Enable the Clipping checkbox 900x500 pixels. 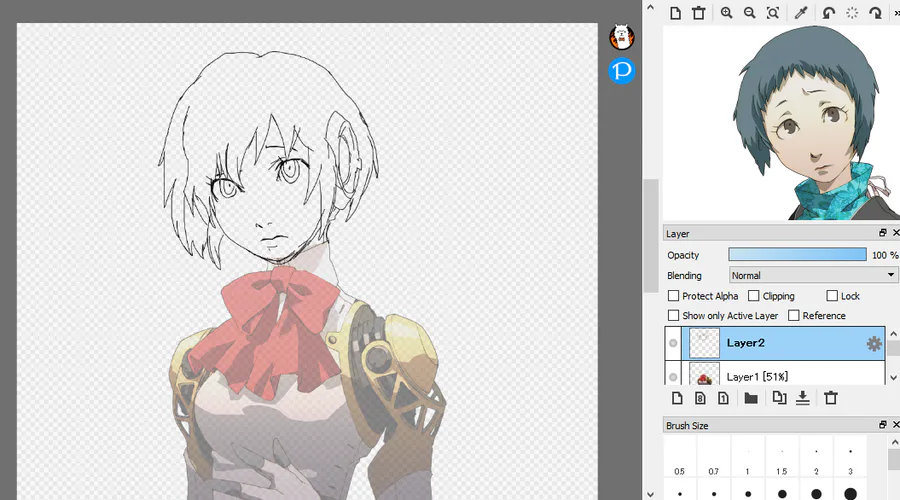point(754,296)
